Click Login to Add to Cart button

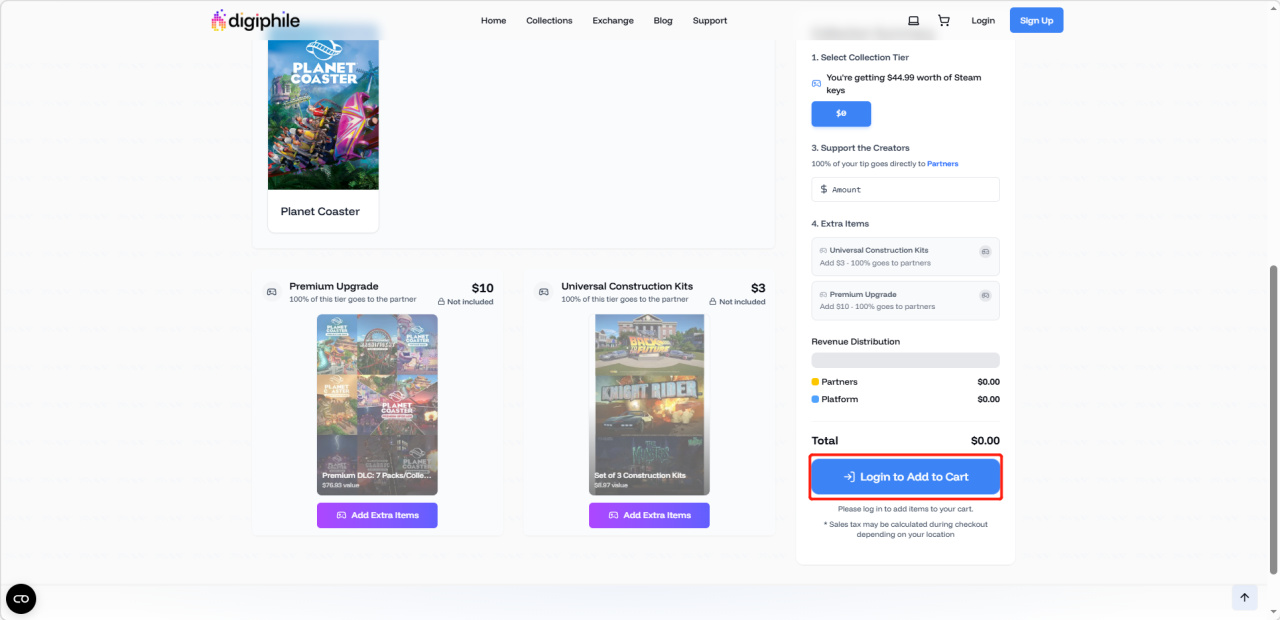click(x=905, y=477)
